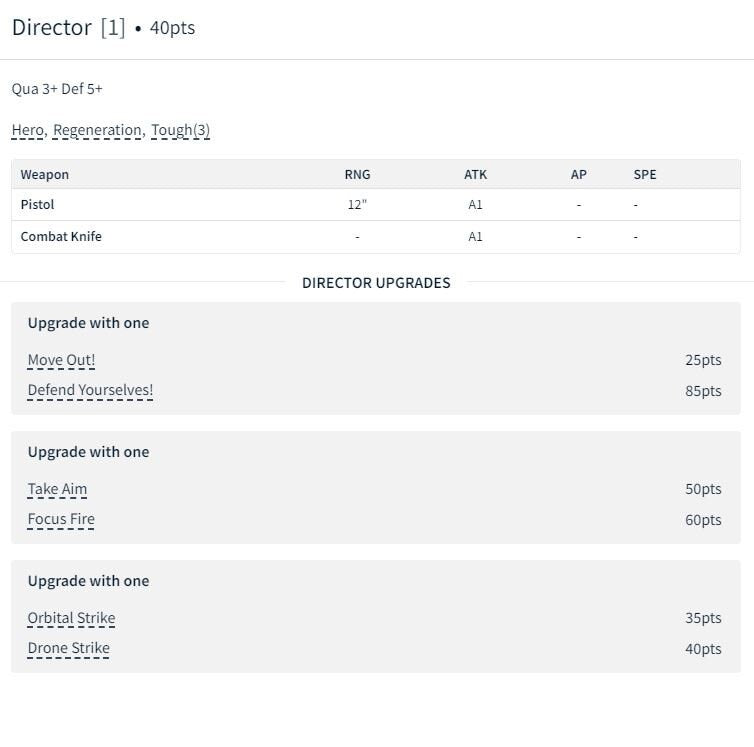754x747 pixels.
Task: Click the SPE column header
Action: click(645, 174)
